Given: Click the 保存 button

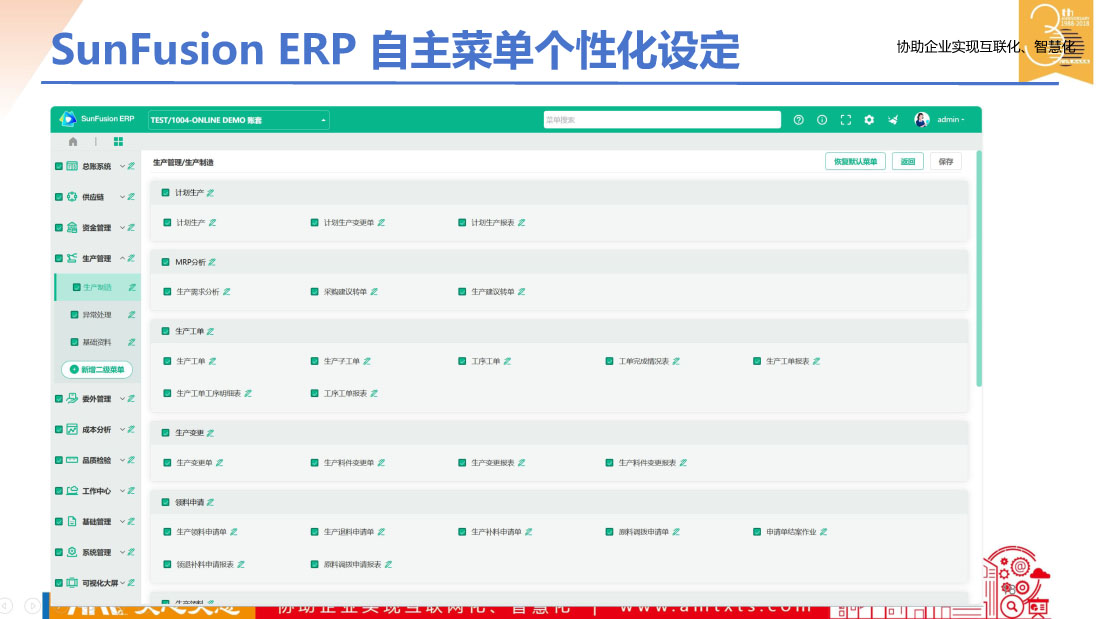Looking at the screenshot, I should pos(946,161).
